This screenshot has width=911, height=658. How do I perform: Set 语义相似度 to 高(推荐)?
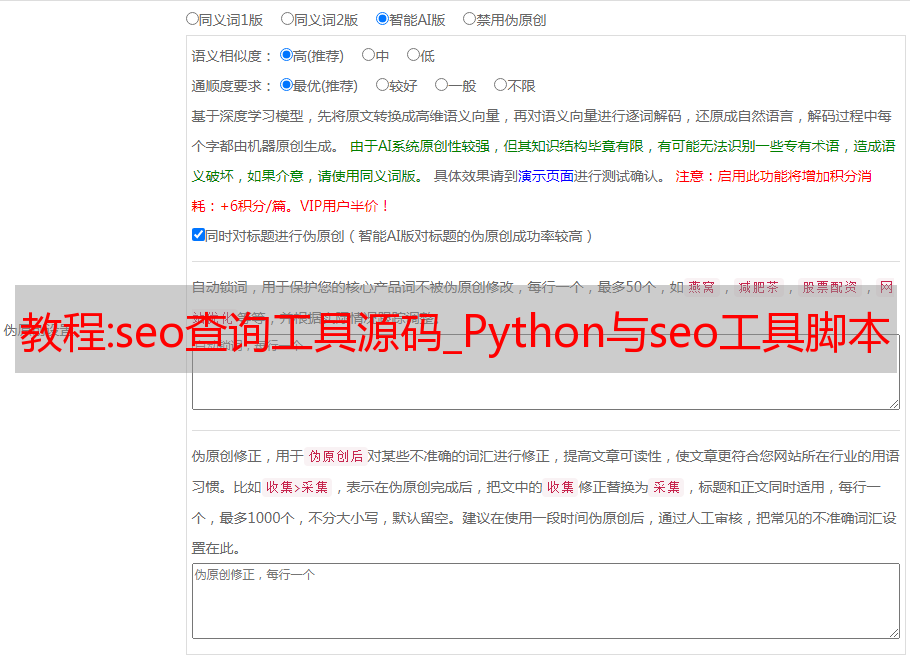[286, 55]
